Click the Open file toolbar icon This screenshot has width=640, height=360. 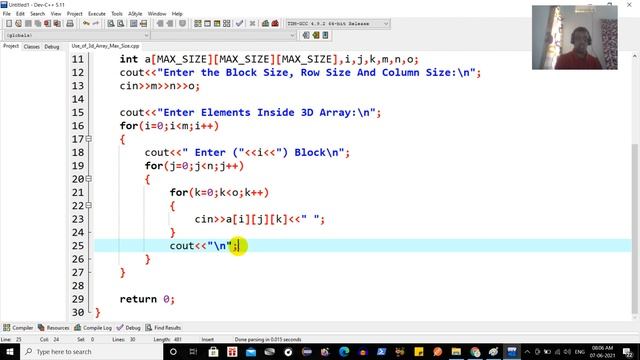[x=18, y=24]
